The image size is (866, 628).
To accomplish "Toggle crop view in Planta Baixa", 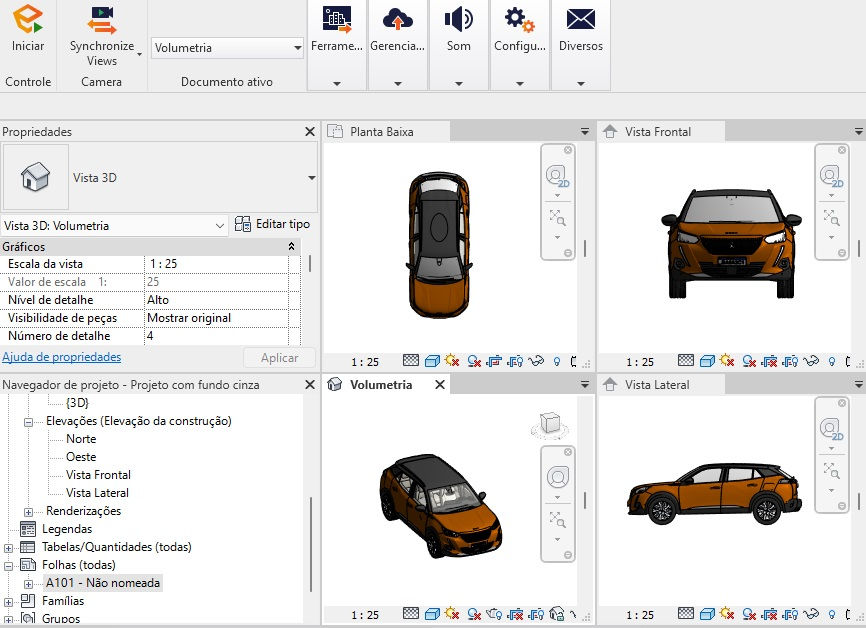I will (494, 361).
